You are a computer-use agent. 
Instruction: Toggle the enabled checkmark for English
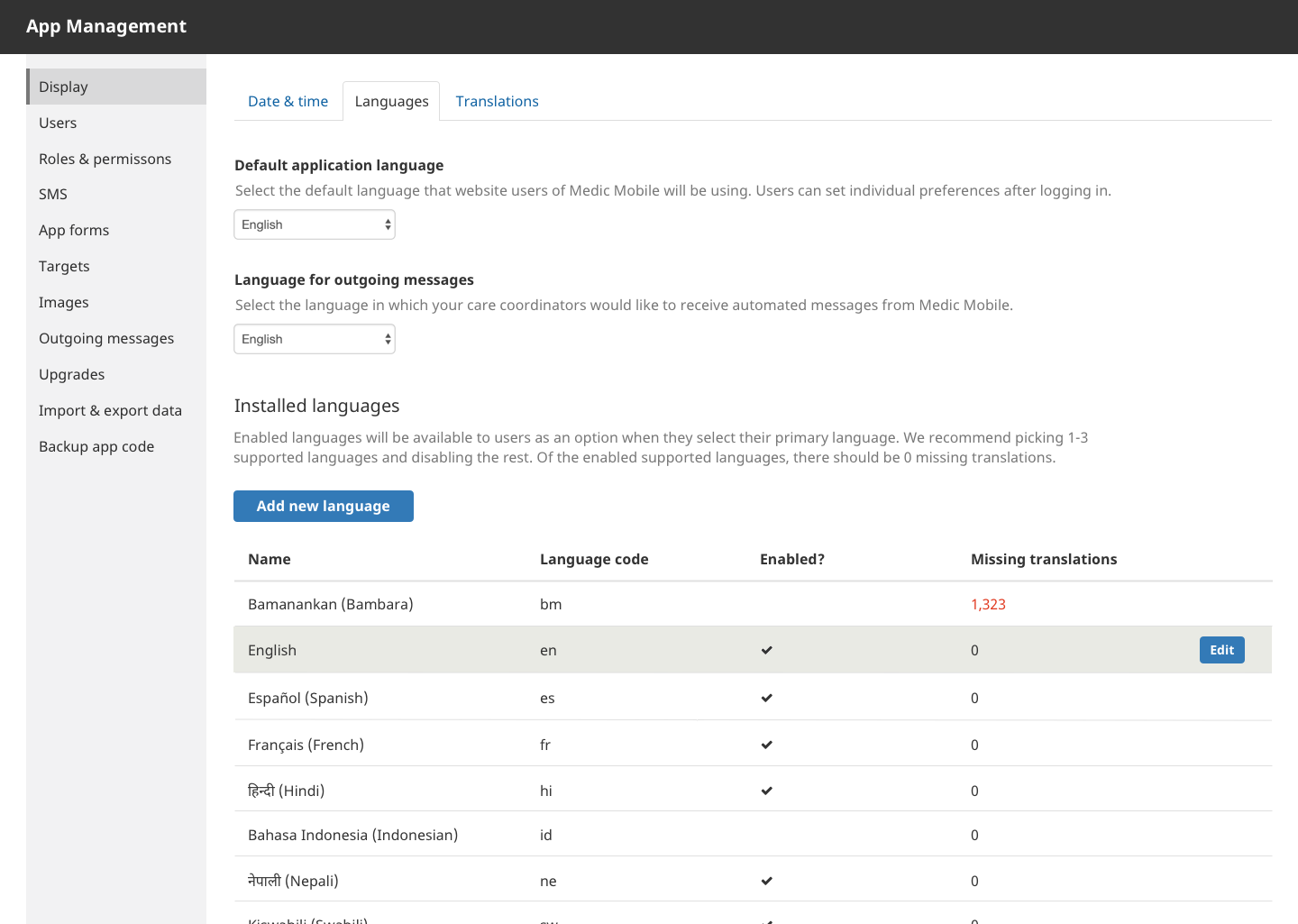click(766, 650)
